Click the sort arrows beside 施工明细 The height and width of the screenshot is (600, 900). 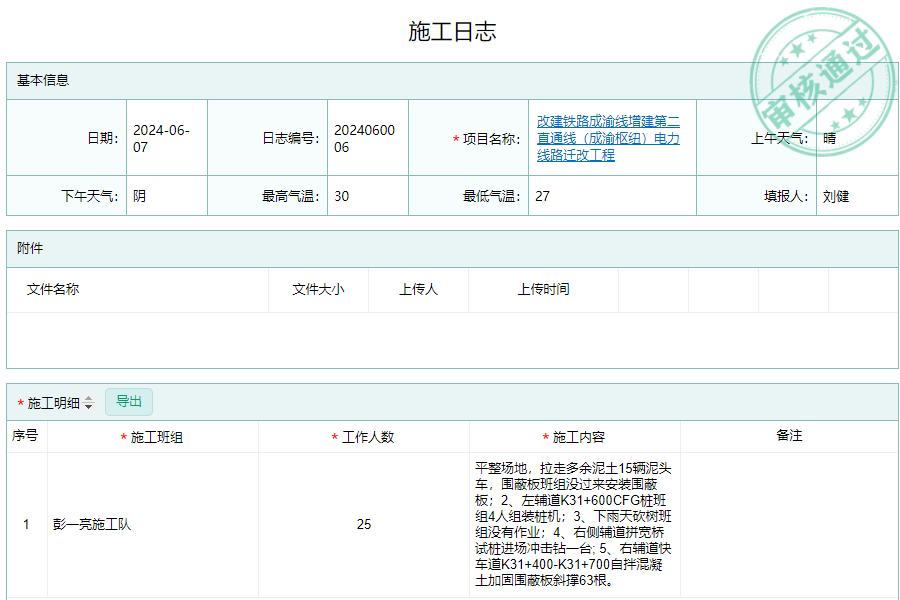tap(88, 403)
